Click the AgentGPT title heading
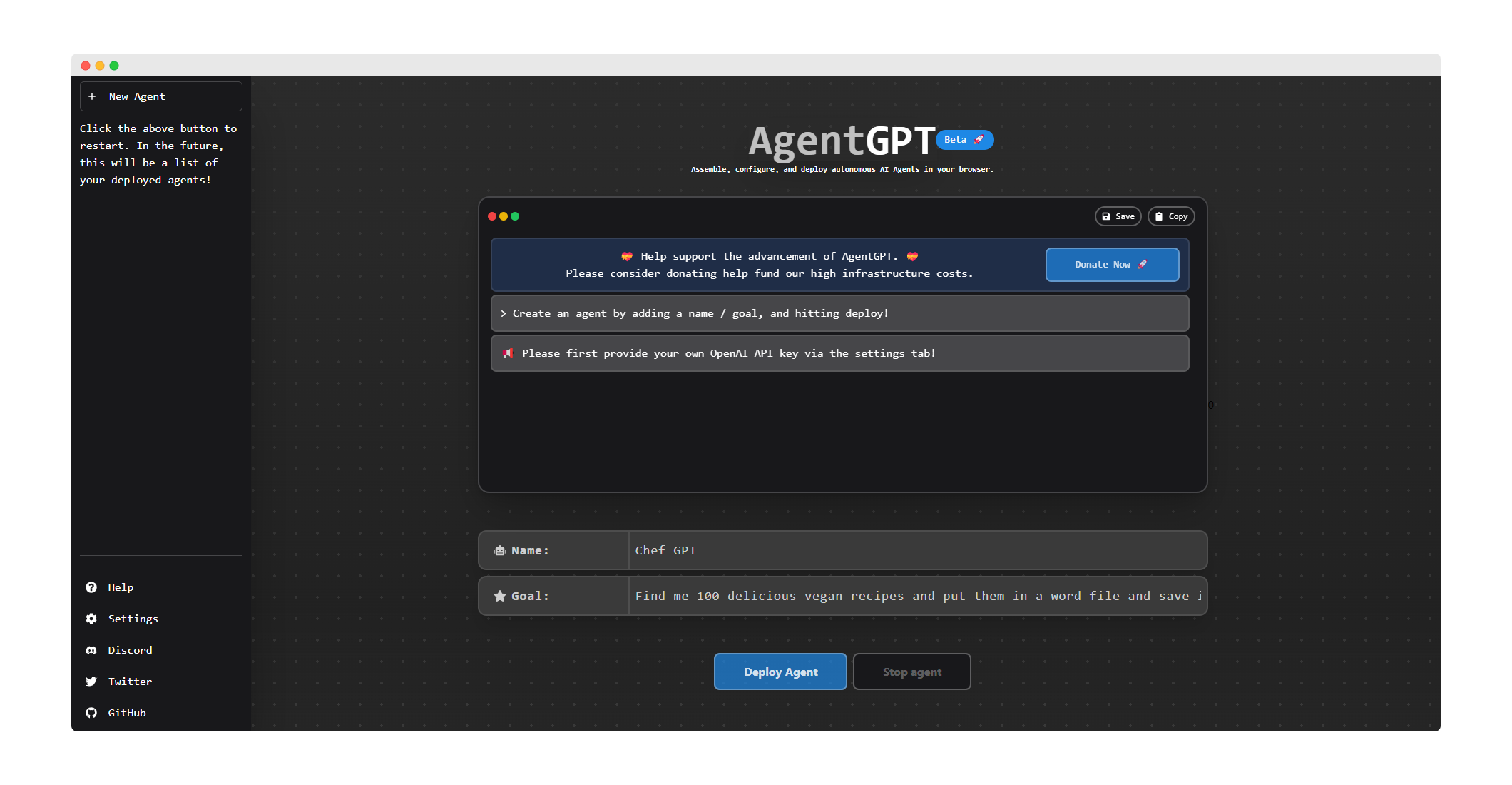1512x785 pixels. (842, 141)
